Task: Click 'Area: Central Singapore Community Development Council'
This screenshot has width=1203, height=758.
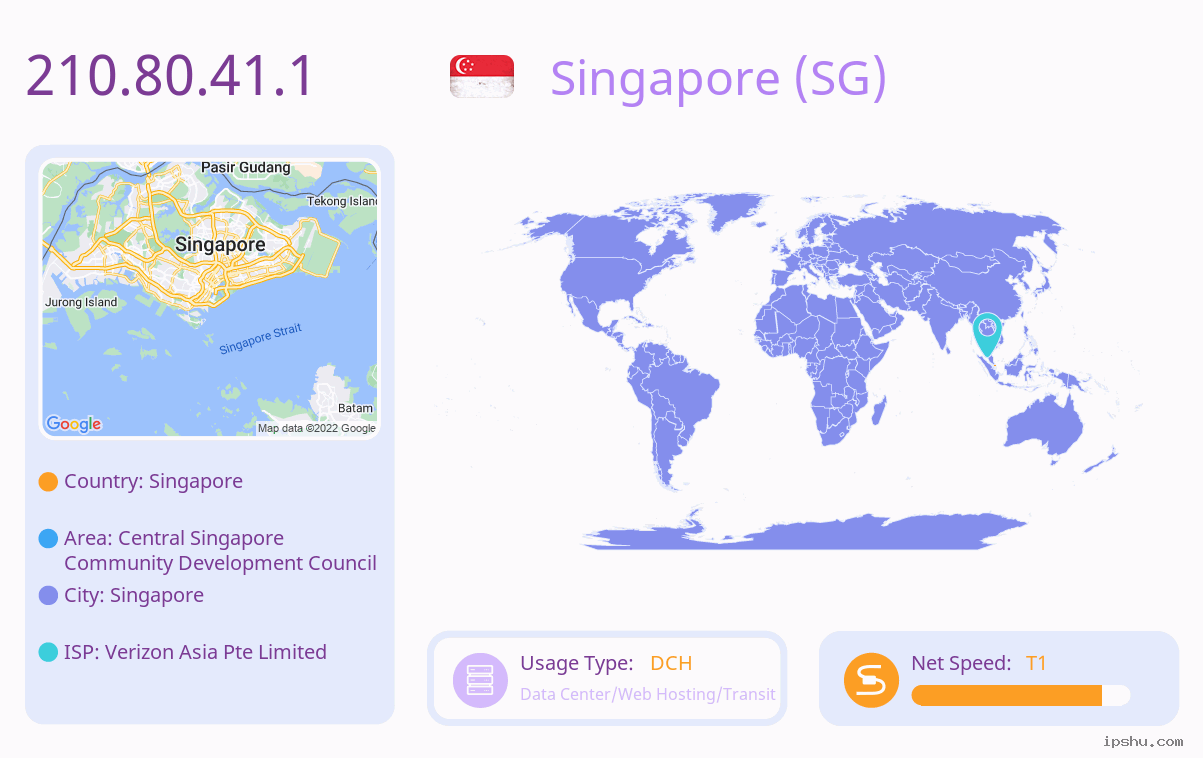Action: (x=220, y=551)
